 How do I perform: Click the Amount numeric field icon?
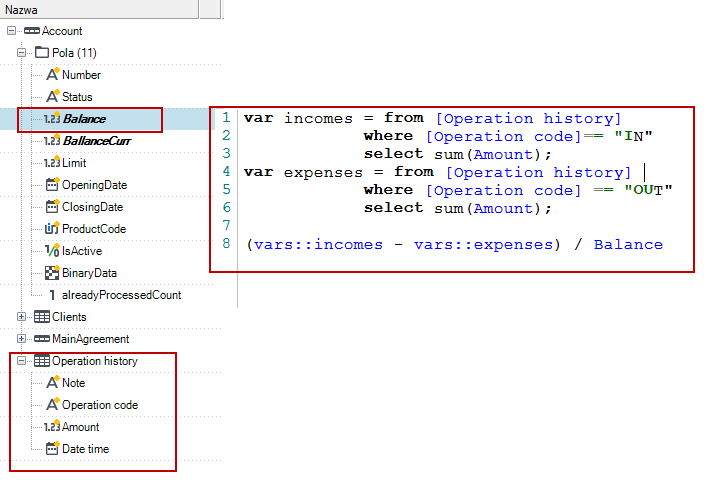(52, 427)
